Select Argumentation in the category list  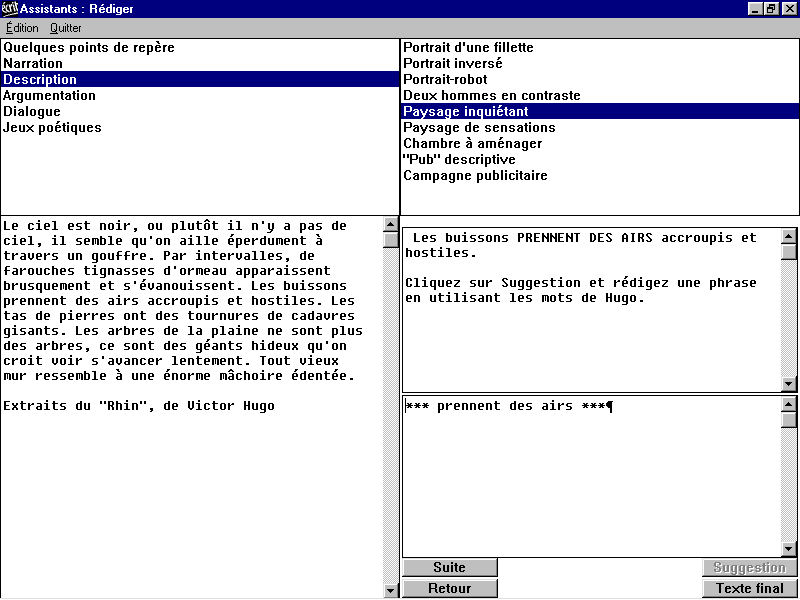pyautogui.click(x=49, y=96)
